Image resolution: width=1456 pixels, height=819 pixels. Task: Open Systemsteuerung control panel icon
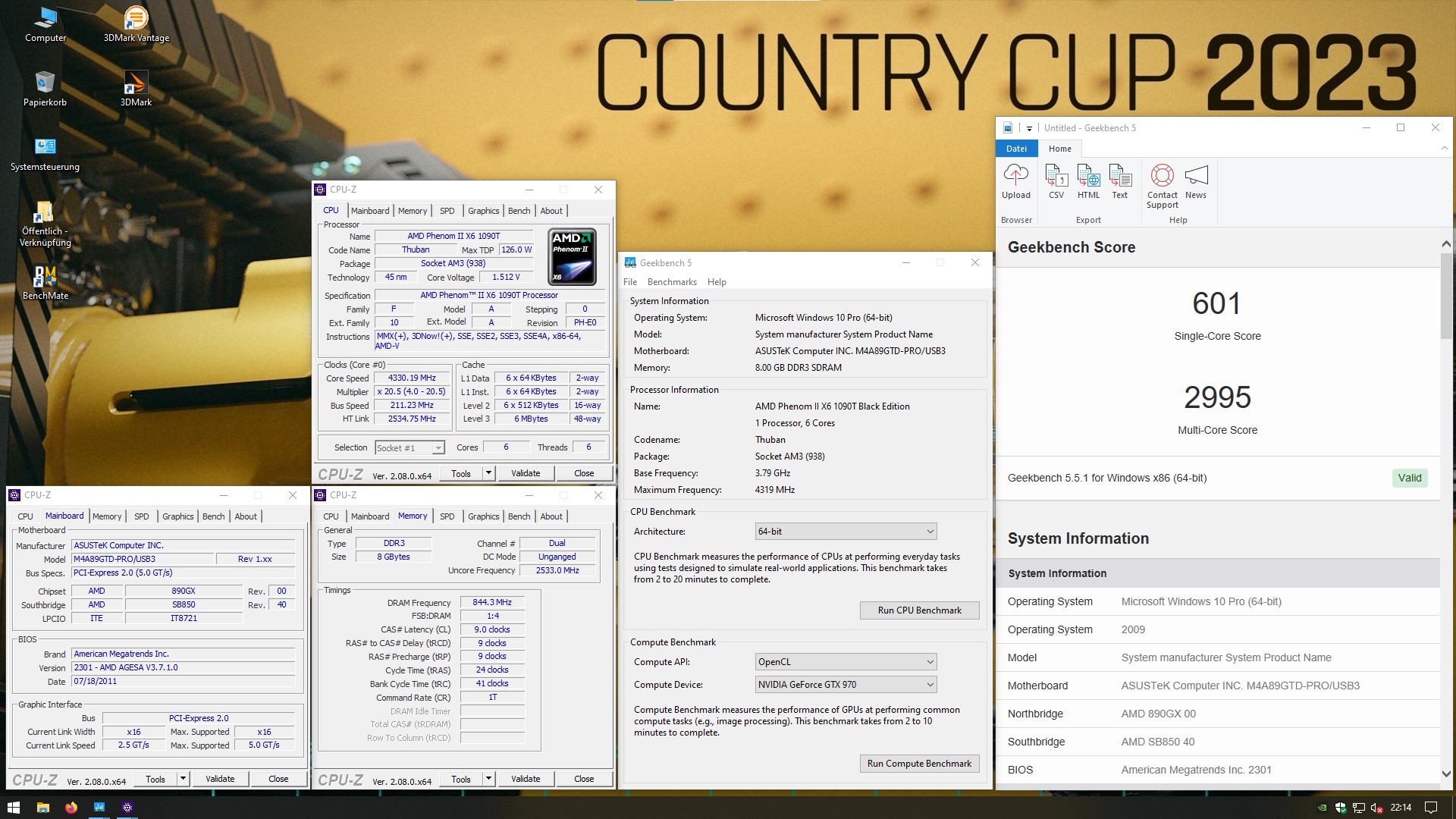point(45,153)
